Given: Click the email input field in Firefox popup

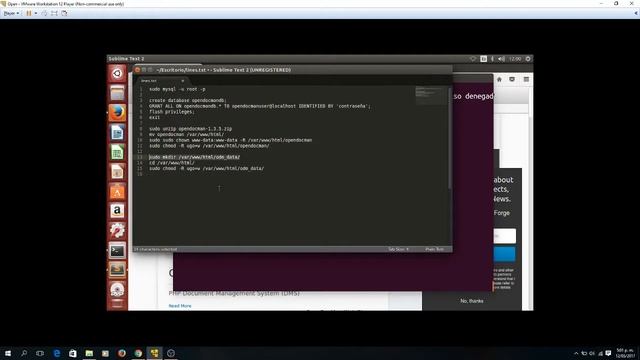Looking at the screenshot, I should [x=504, y=236].
